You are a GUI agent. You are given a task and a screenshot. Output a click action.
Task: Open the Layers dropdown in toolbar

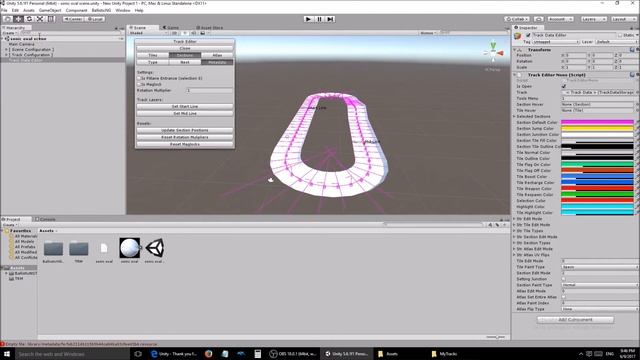[593, 19]
